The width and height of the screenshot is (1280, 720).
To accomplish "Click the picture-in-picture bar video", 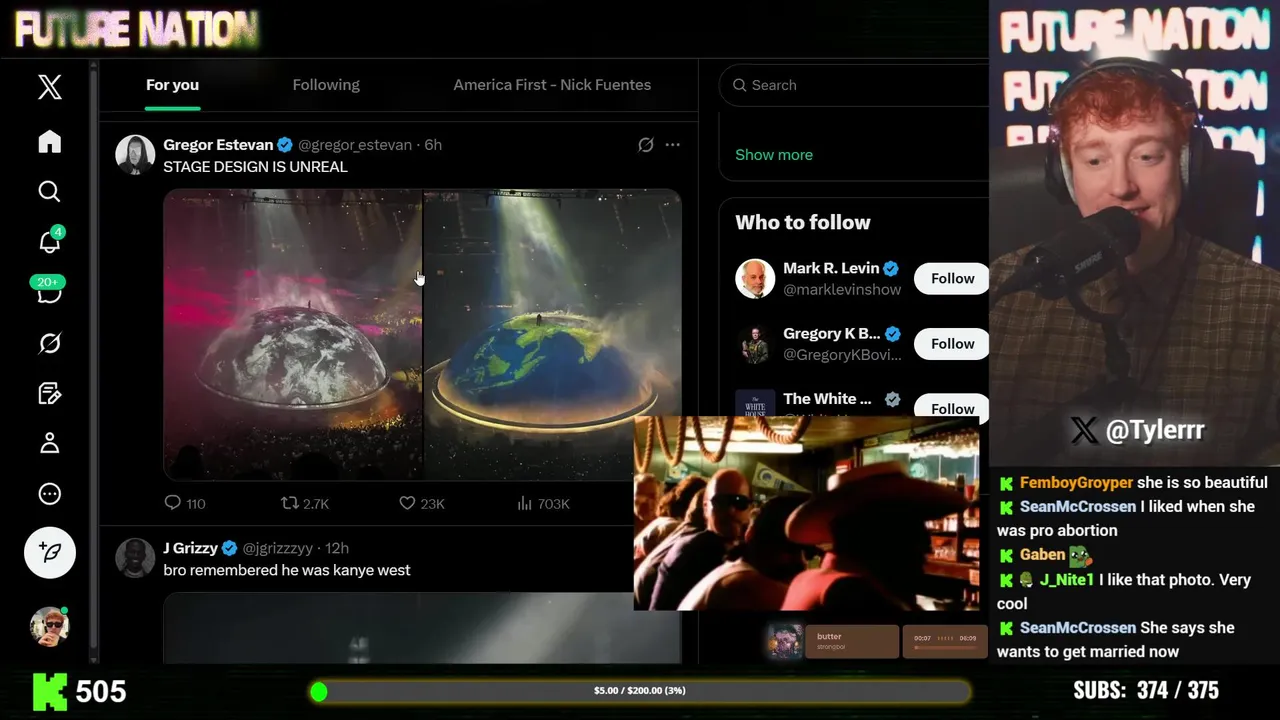I will (806, 514).
